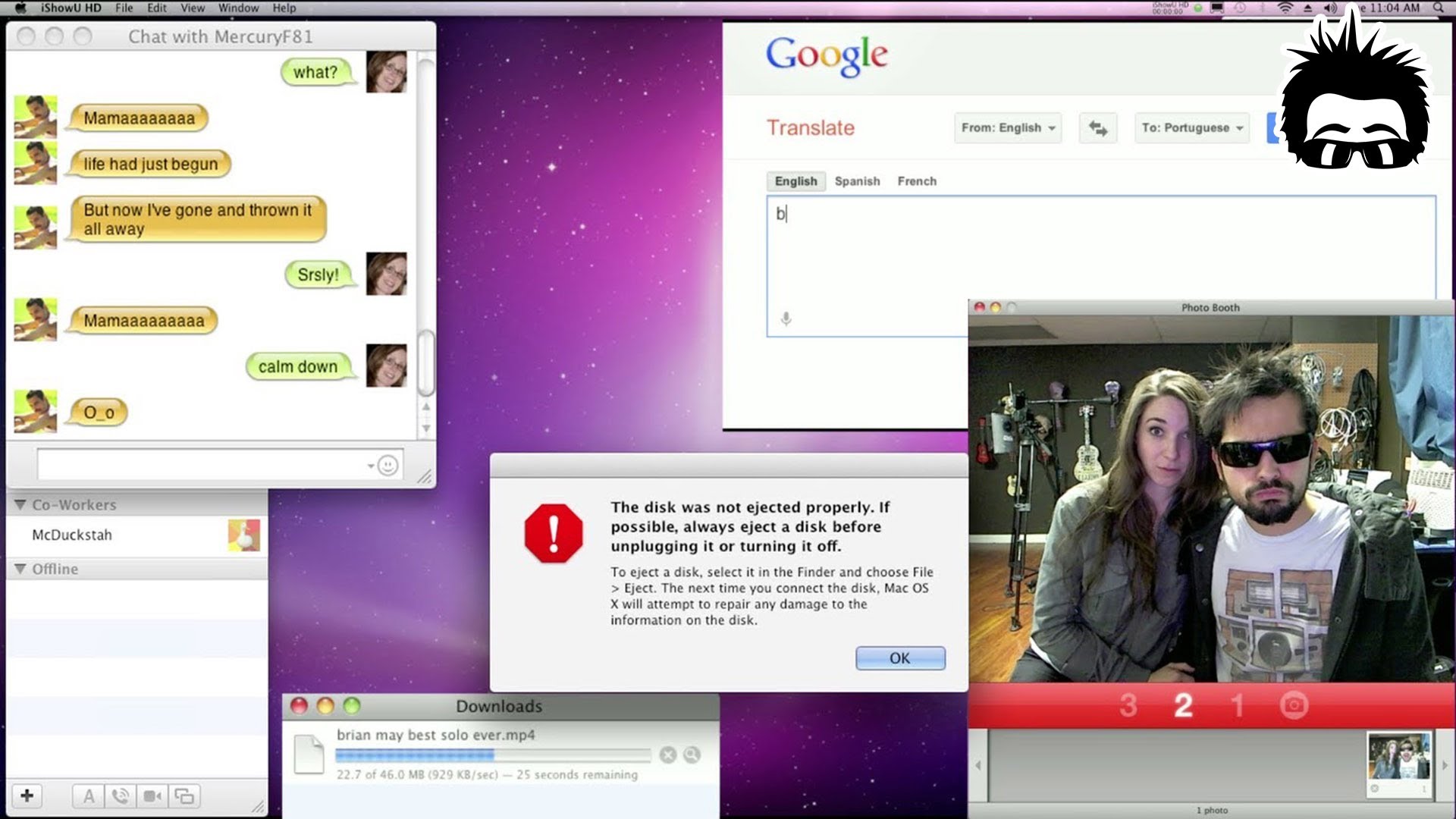
Task: Start a video chat in iChat
Action: [152, 796]
